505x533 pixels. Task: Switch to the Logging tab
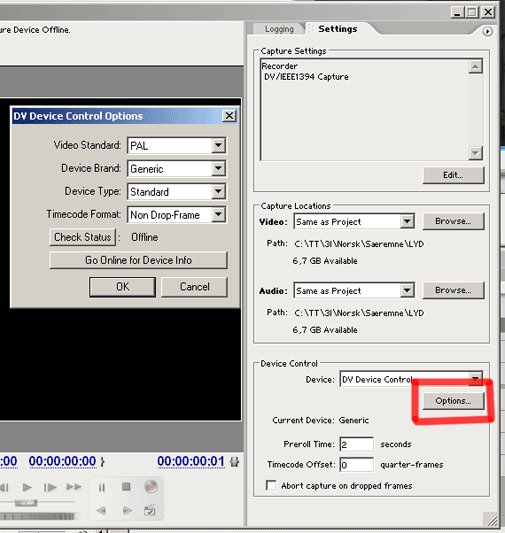click(279, 29)
